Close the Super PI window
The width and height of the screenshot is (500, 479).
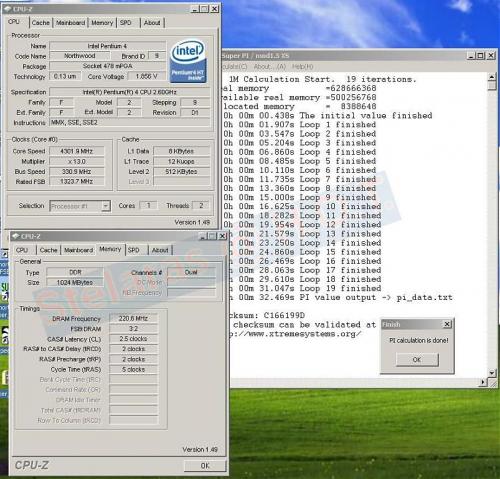pos(491,56)
